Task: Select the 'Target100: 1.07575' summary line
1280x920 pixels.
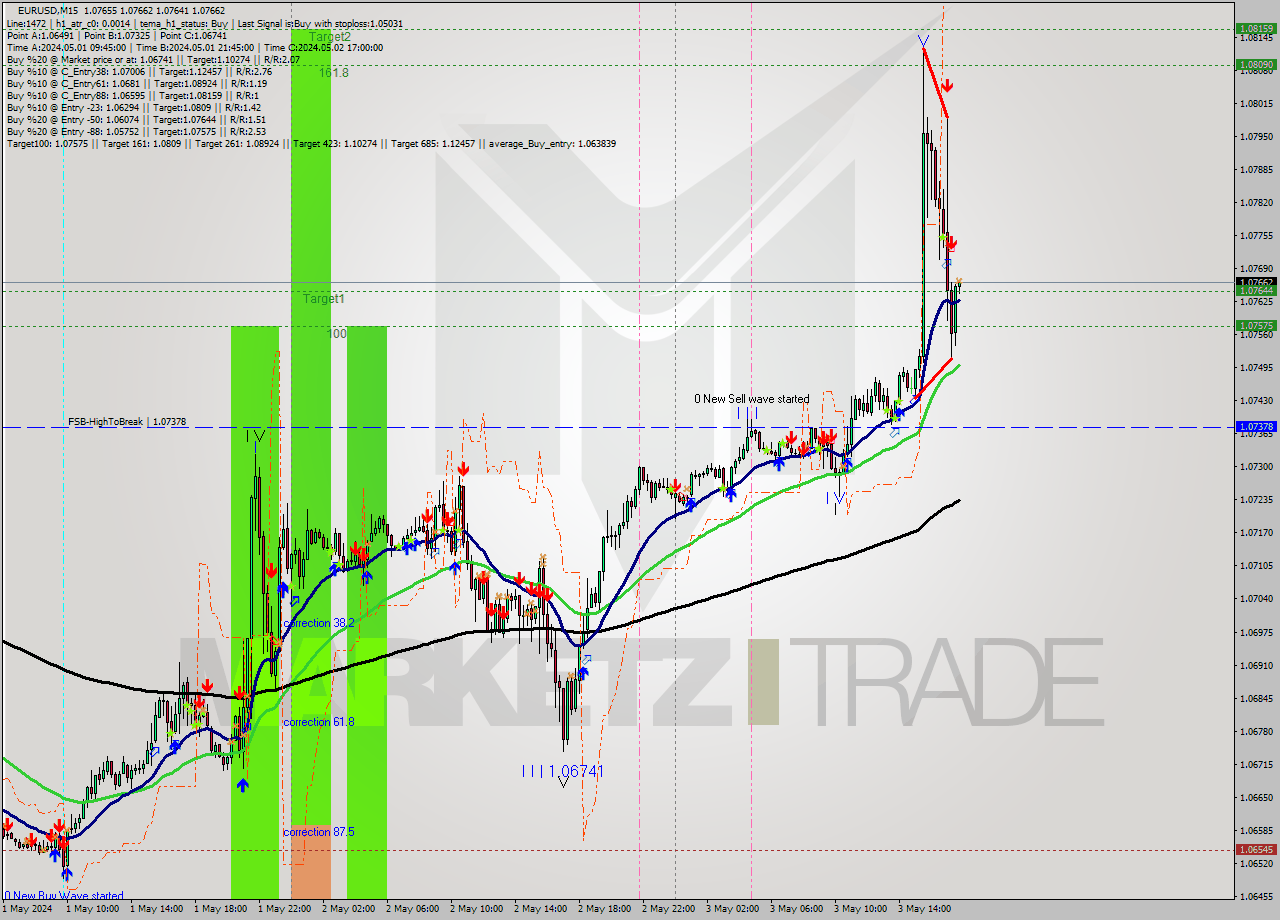Action: pyautogui.click(x=311, y=143)
